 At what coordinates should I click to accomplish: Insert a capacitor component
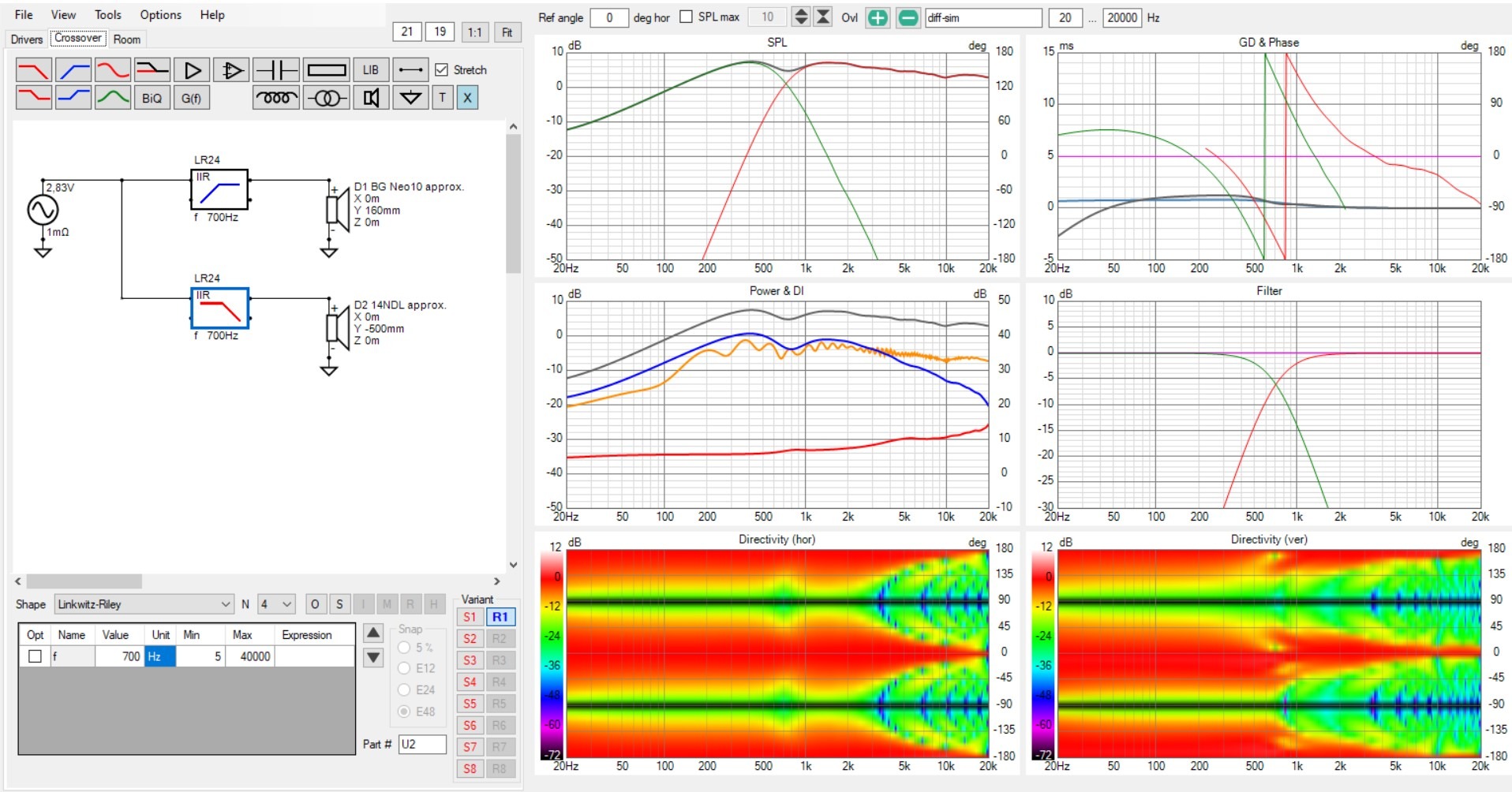[276, 70]
